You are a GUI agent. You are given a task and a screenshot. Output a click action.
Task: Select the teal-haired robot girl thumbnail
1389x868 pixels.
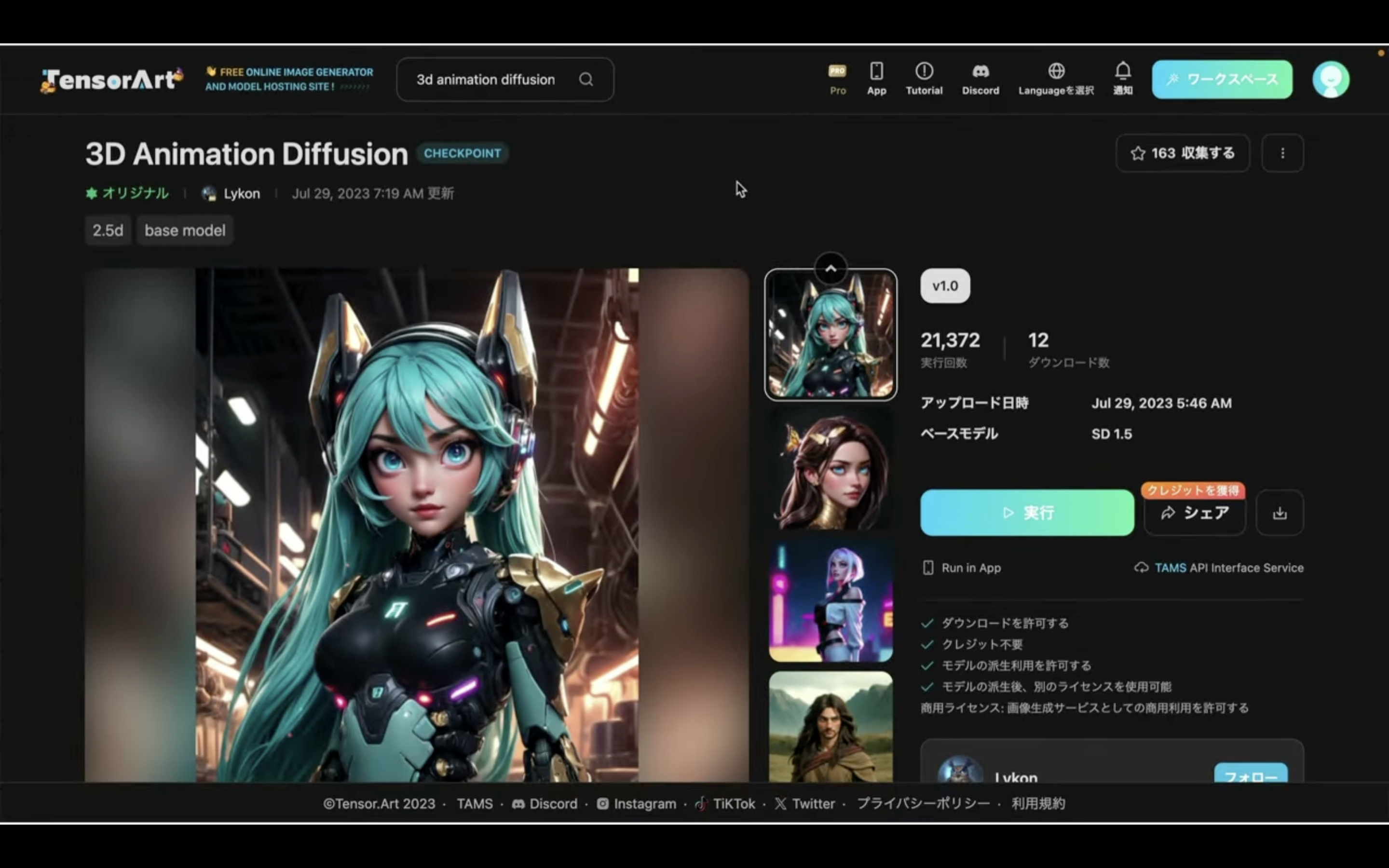pos(831,335)
